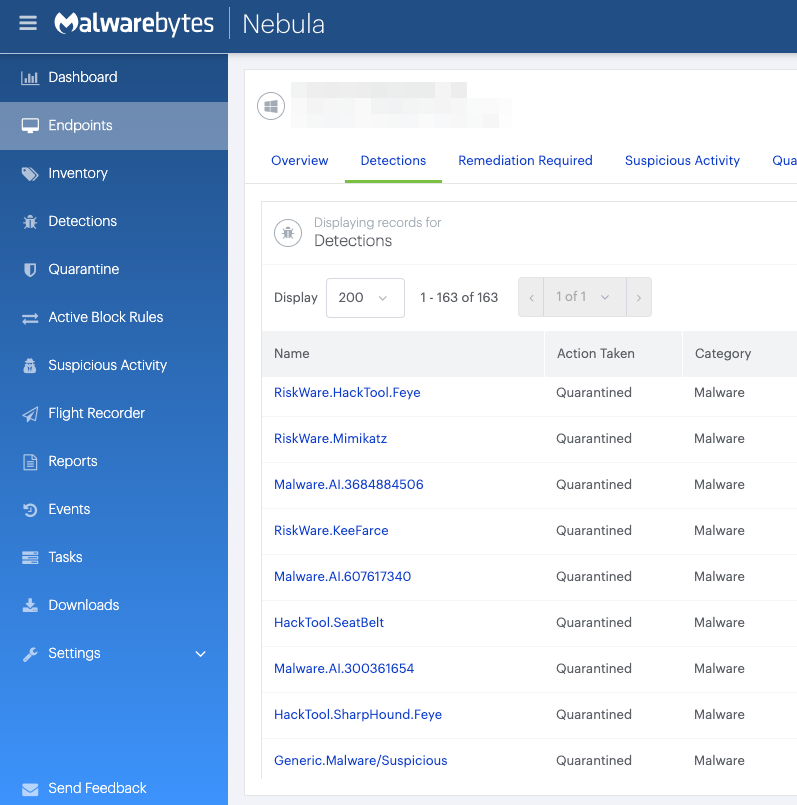
Task: Click the Downloads tray icon
Action: coord(30,606)
